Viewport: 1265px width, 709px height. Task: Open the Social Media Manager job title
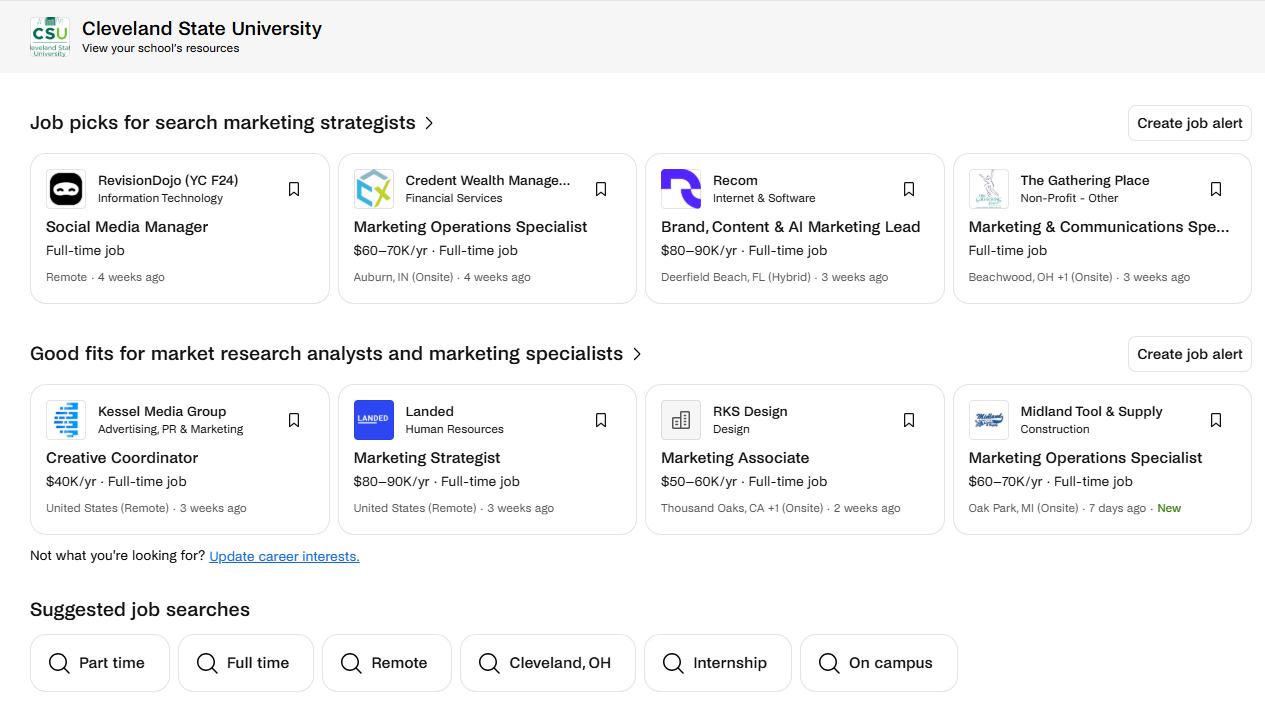pos(127,227)
